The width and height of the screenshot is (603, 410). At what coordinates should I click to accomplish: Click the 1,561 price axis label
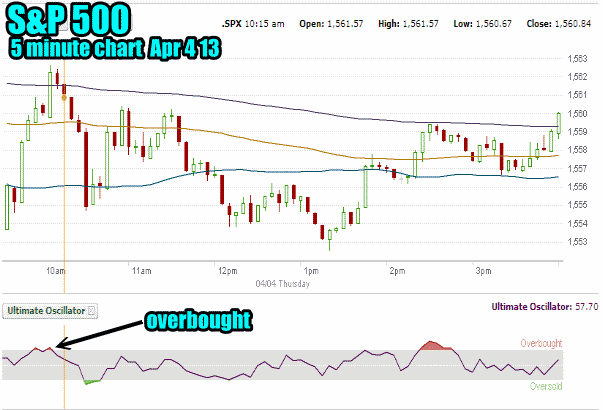578,95
